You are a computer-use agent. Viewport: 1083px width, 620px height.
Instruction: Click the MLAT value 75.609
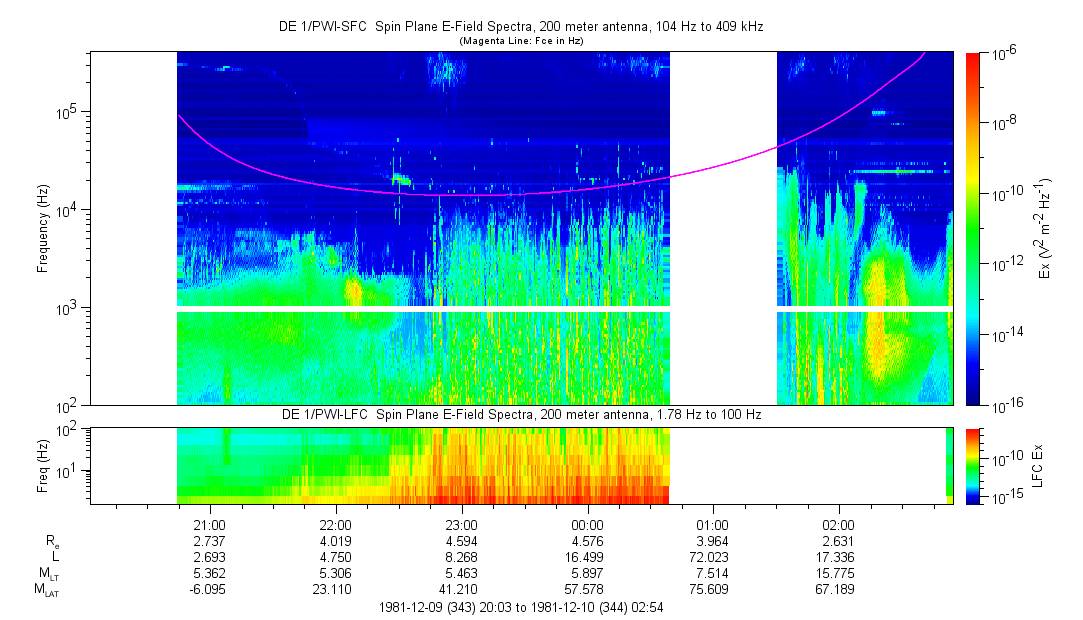(x=713, y=589)
